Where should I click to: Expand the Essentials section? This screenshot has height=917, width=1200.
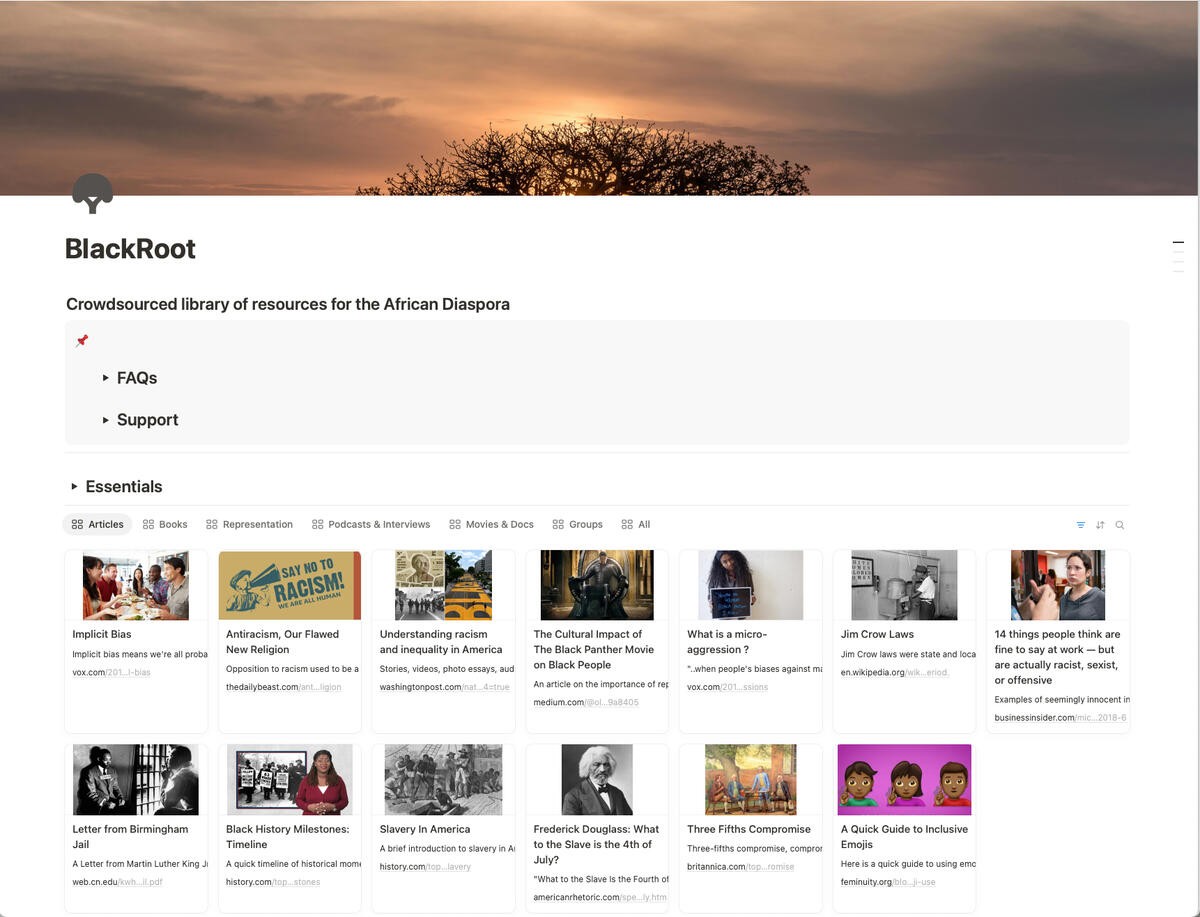(x=74, y=487)
